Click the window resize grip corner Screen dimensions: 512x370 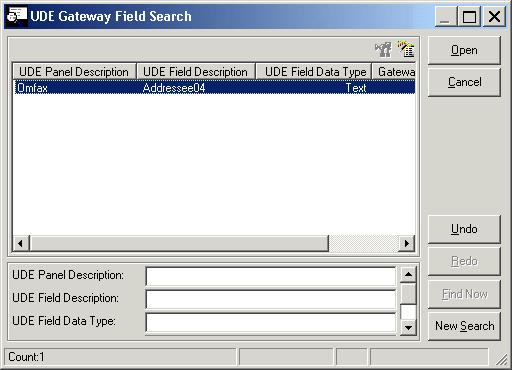pyautogui.click(x=501, y=359)
